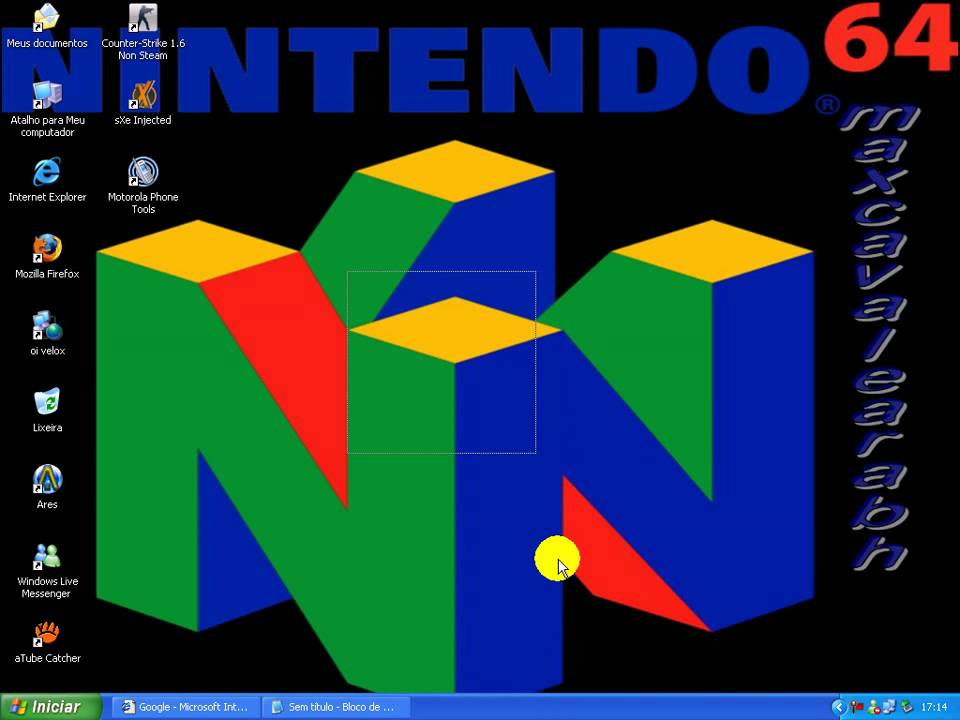The image size is (960, 720).
Task: Switch to Google - Microsoft Internet Explorer window
Action: point(187,707)
